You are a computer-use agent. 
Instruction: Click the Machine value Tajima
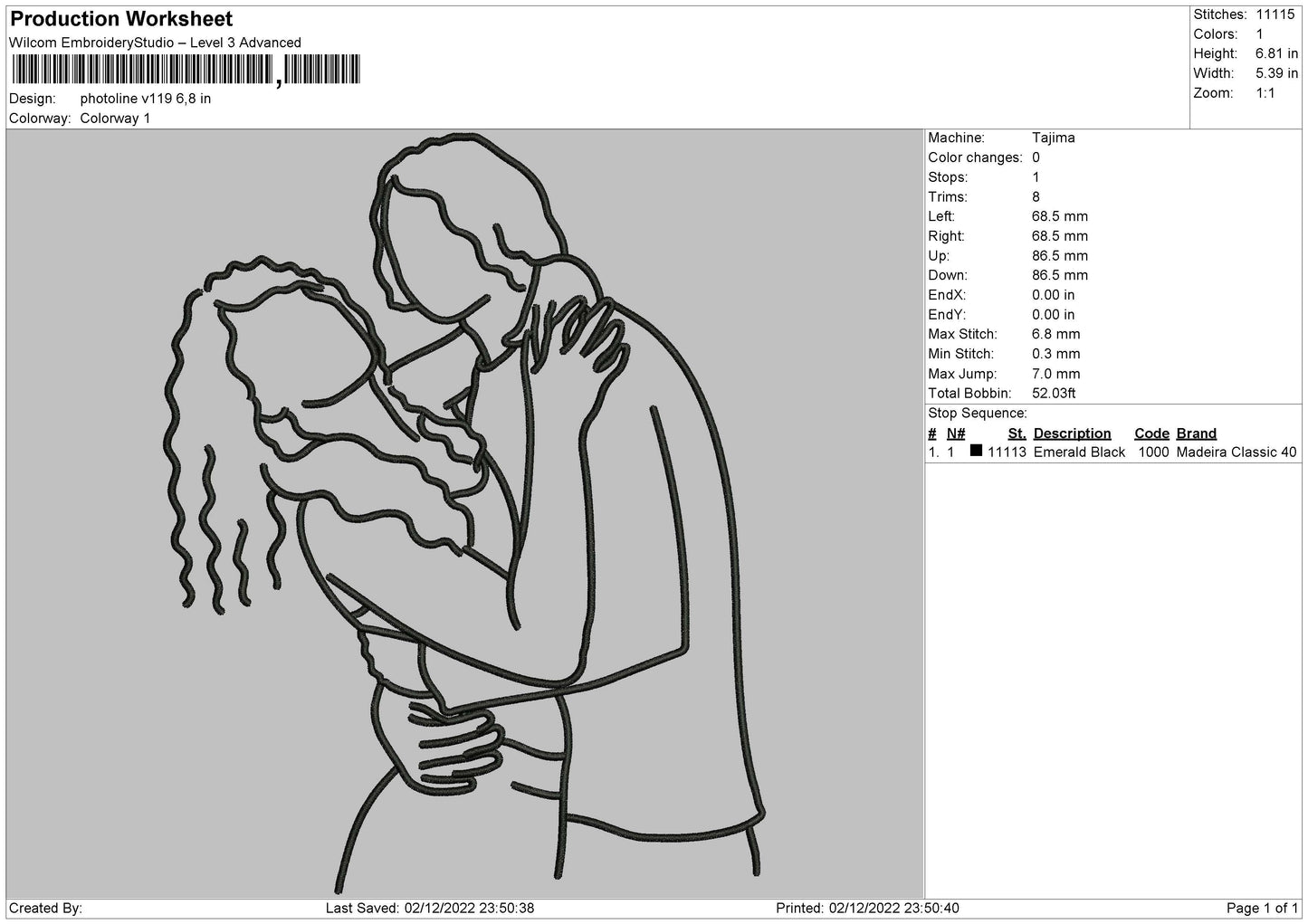pyautogui.click(x=1054, y=138)
